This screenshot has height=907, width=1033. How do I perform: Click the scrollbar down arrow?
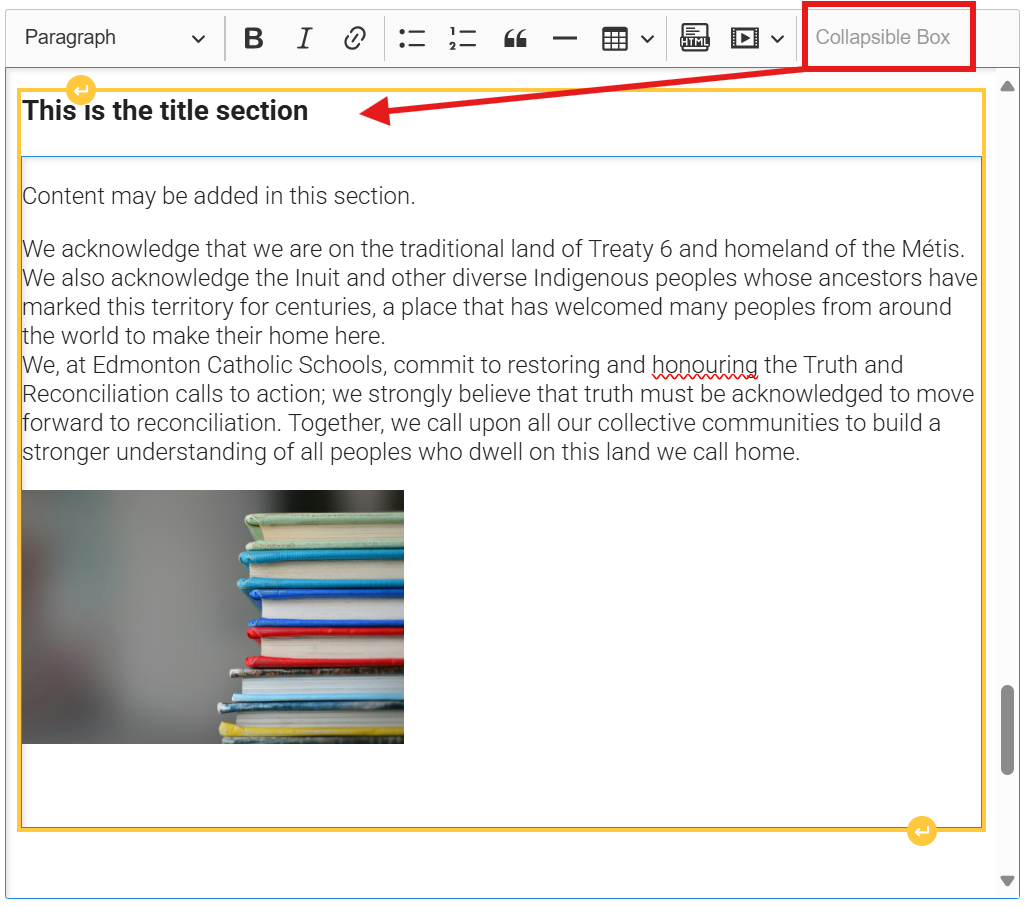pos(1008,881)
